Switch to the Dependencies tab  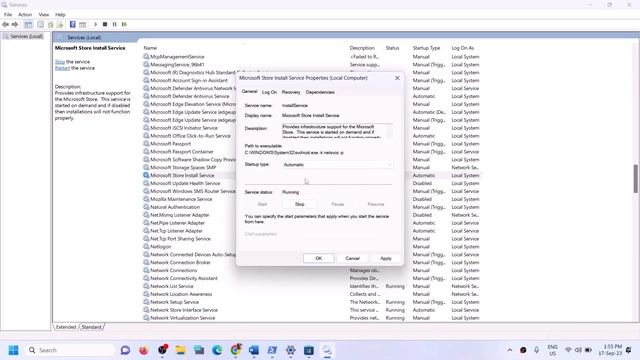320,92
